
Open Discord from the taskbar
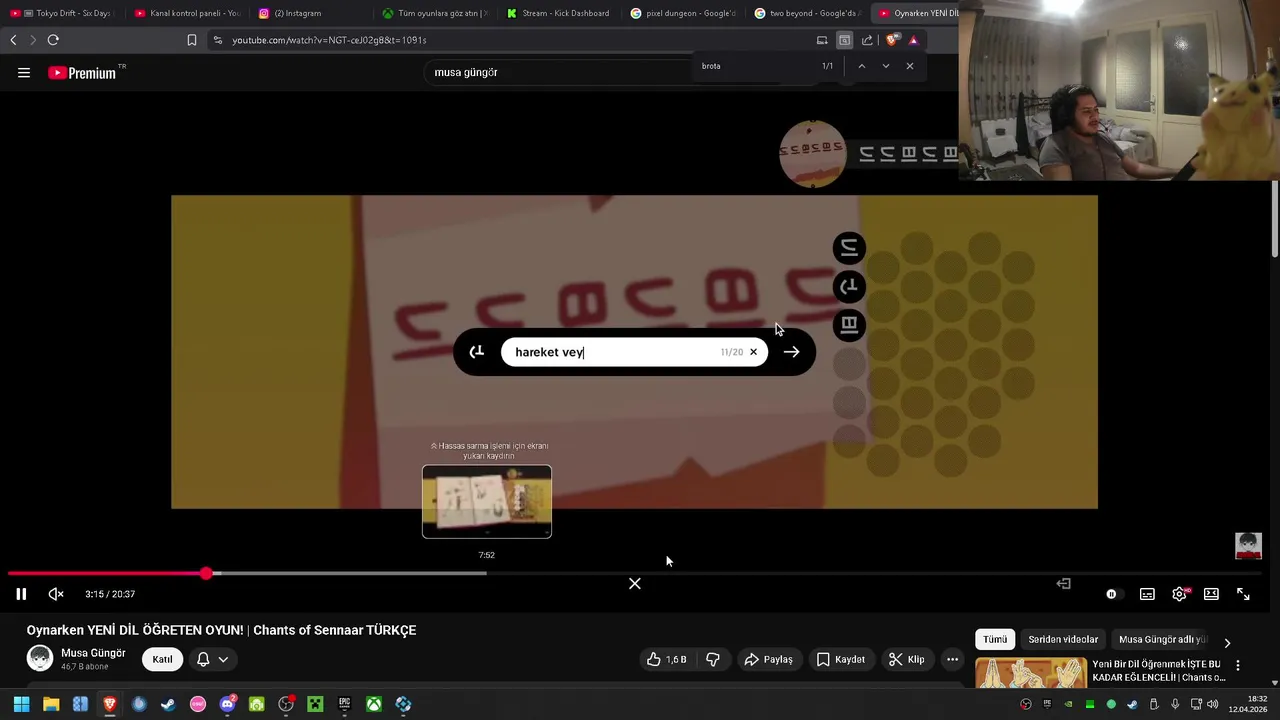point(227,704)
